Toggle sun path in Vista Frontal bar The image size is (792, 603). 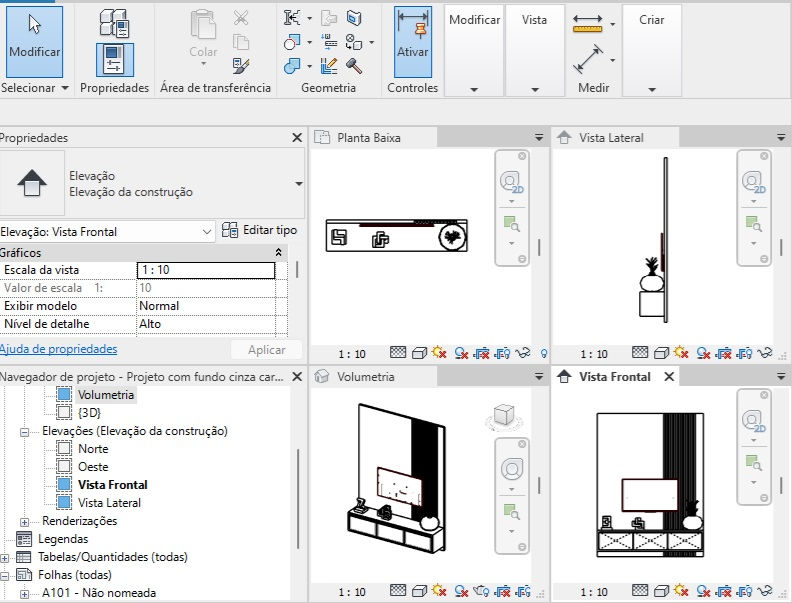click(x=681, y=589)
